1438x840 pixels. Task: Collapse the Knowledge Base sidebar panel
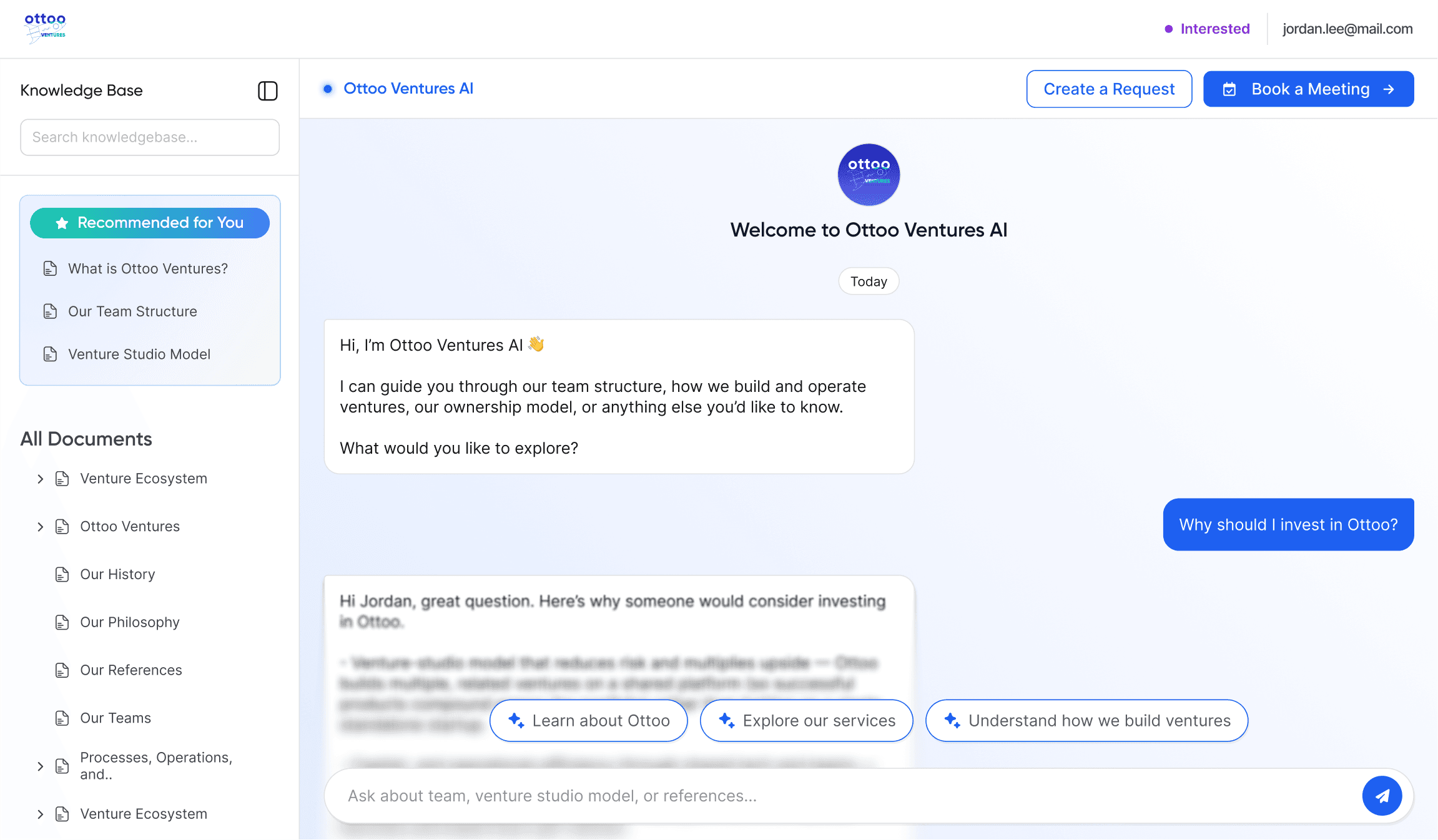tap(267, 90)
